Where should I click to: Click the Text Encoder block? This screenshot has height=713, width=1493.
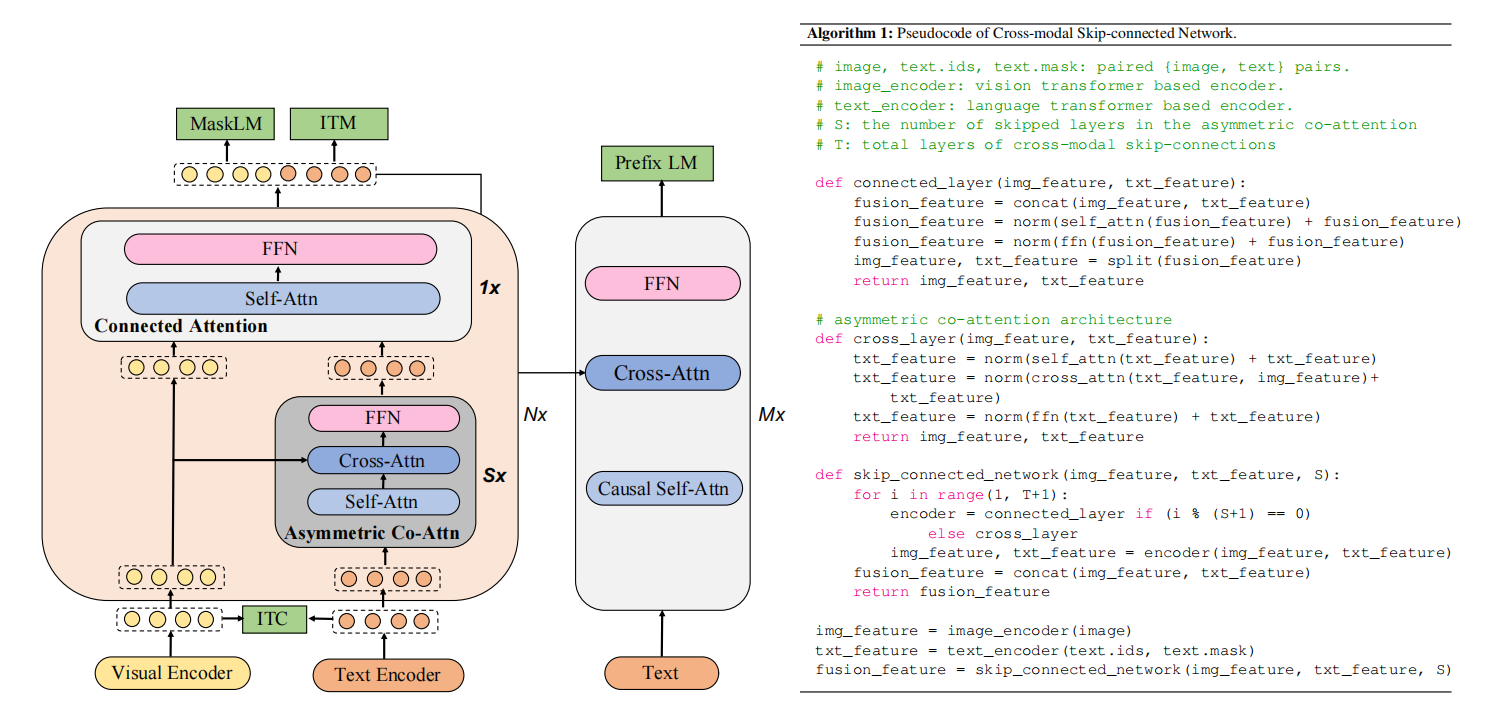pos(388,675)
